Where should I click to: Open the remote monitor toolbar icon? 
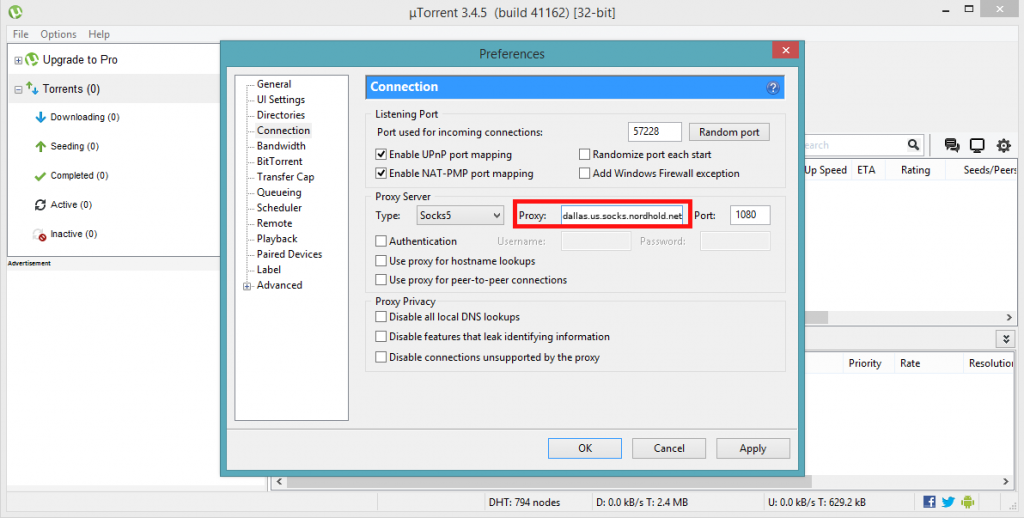click(977, 145)
